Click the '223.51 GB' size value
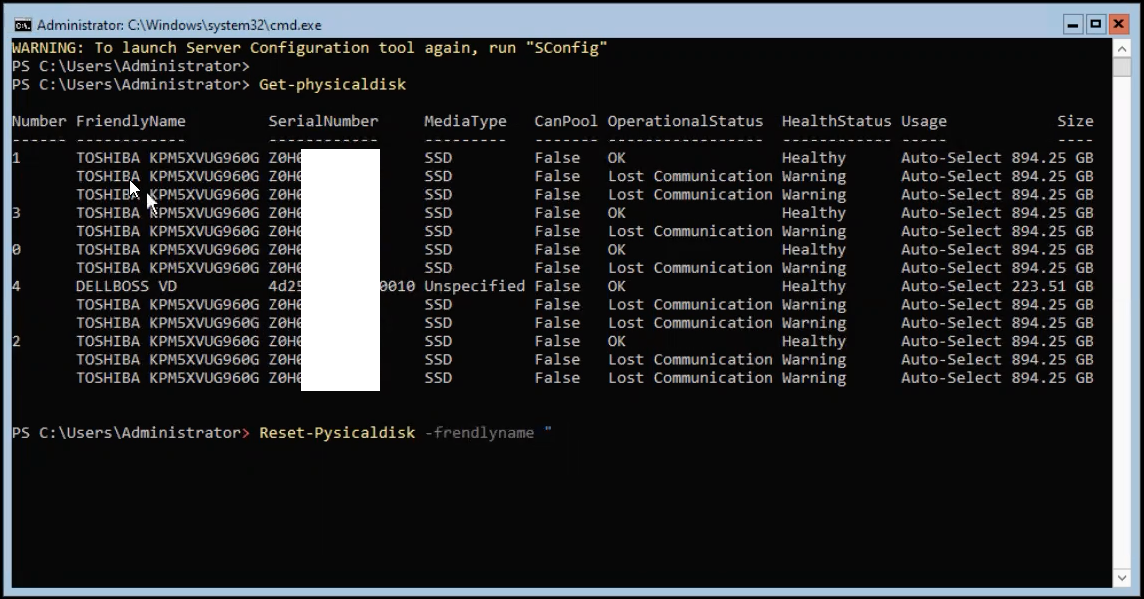Image resolution: width=1144 pixels, height=599 pixels. pos(1052,286)
